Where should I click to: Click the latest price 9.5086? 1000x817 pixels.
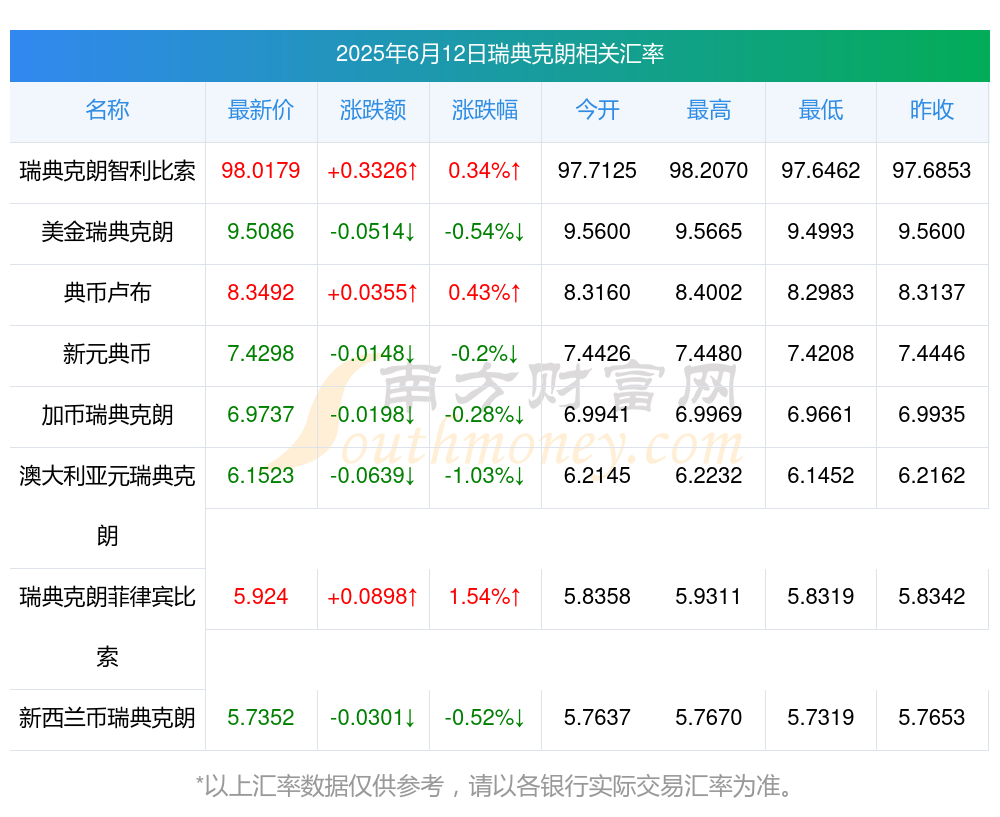[261, 232]
